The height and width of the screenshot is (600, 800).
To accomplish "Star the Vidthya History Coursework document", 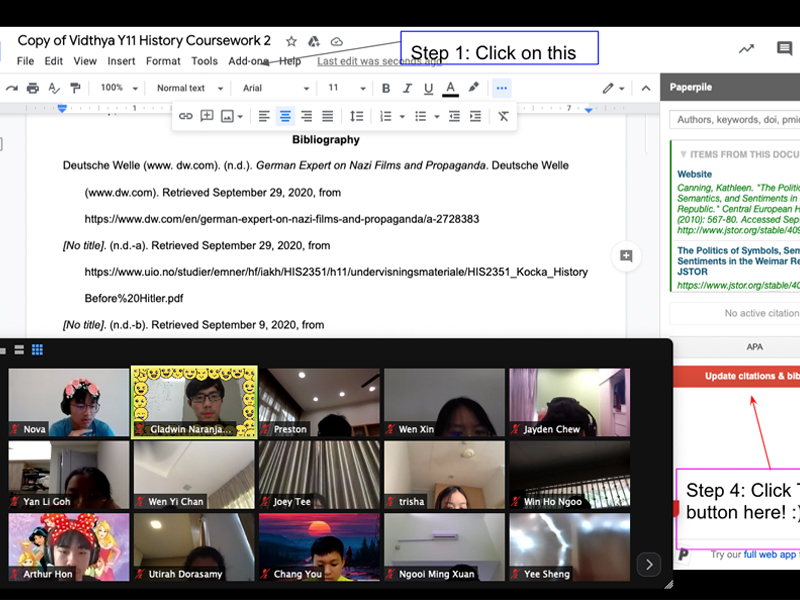I will [291, 41].
